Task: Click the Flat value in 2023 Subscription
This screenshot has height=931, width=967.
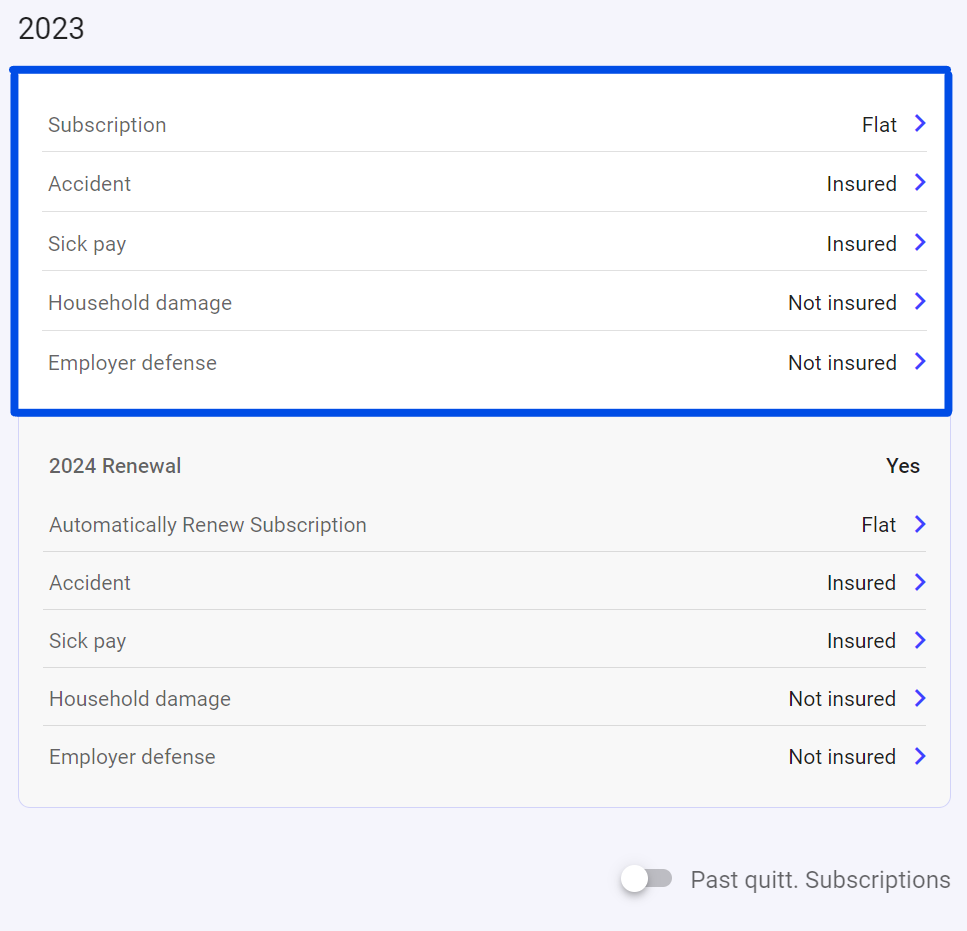Action: pyautogui.click(x=879, y=125)
